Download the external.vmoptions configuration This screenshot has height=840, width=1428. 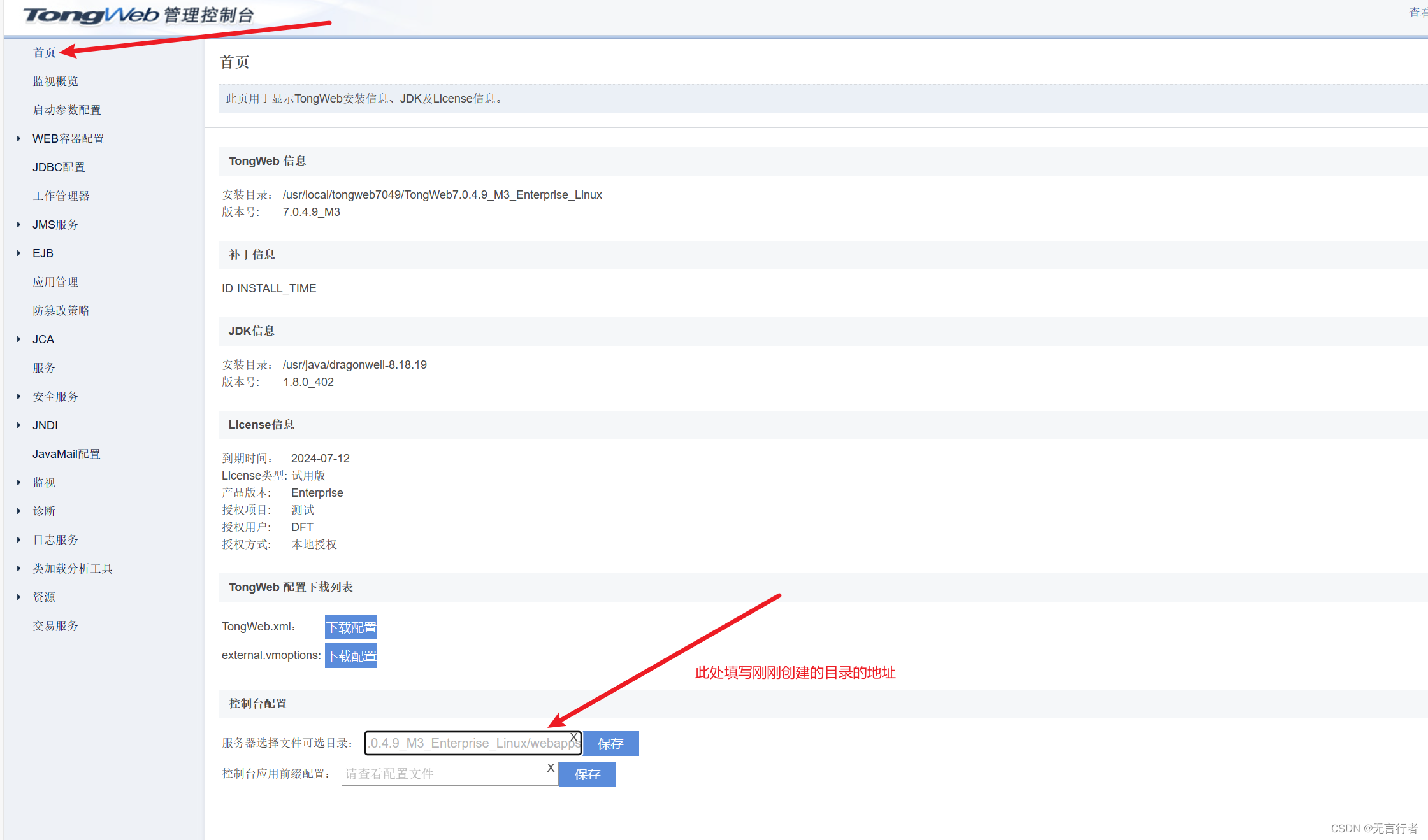pyautogui.click(x=351, y=656)
